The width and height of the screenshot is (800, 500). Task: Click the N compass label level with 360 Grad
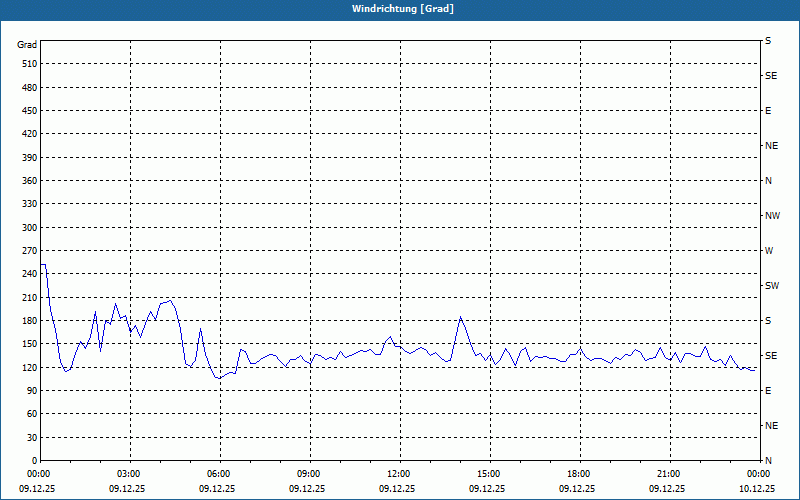pos(768,181)
